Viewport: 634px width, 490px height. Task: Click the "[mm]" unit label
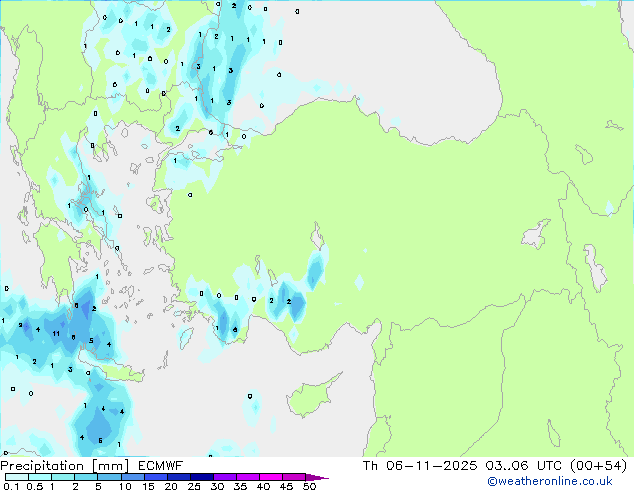(111, 466)
